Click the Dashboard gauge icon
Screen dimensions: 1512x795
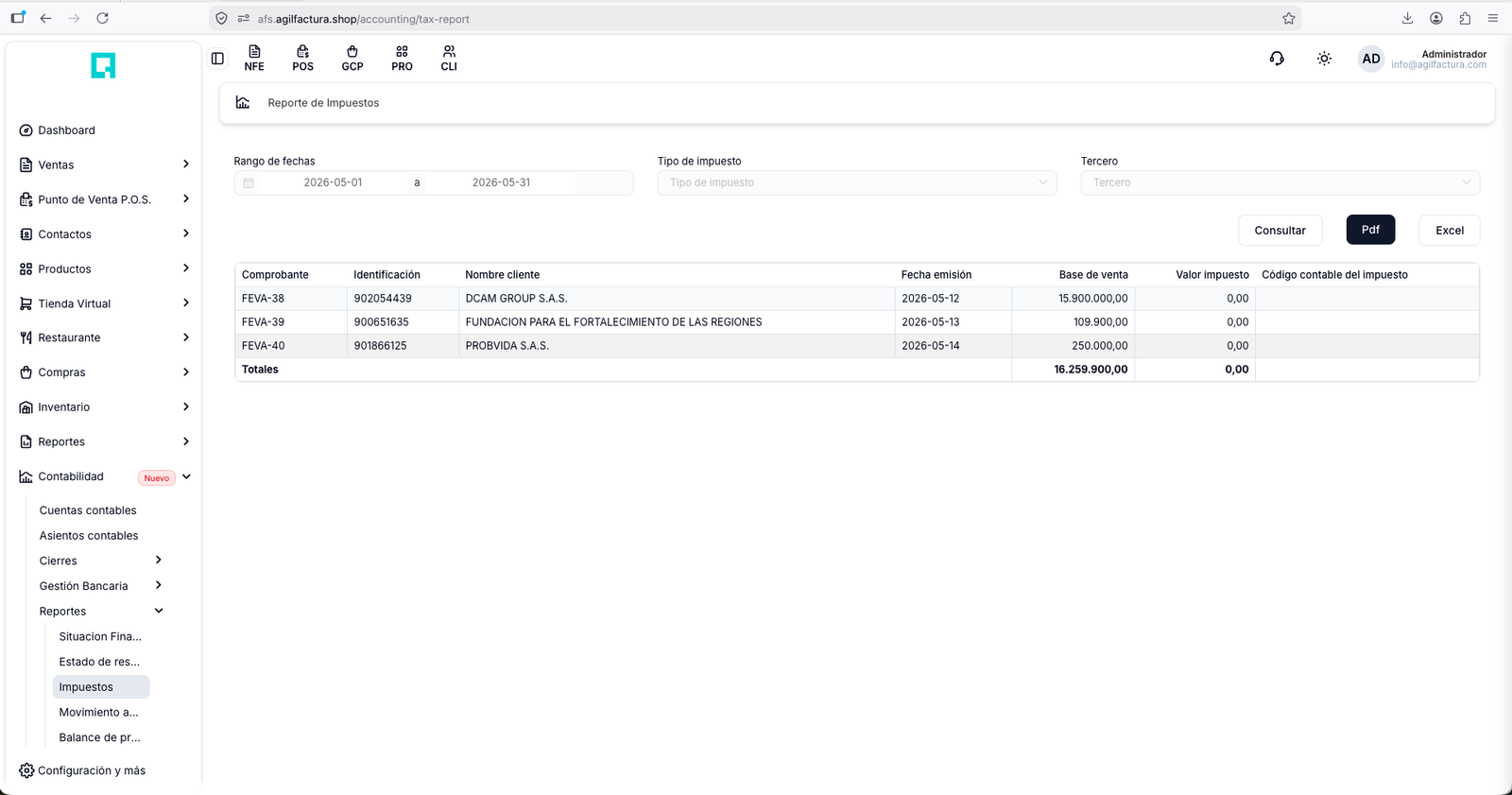26,130
